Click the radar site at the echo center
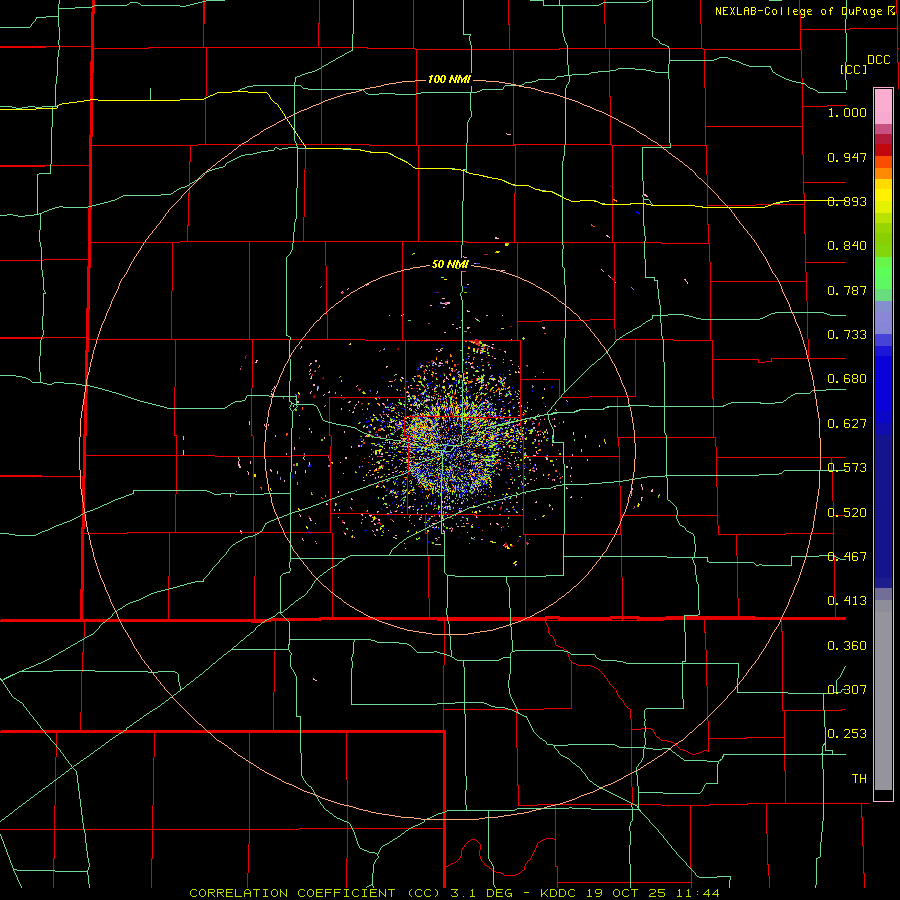 coord(451,446)
